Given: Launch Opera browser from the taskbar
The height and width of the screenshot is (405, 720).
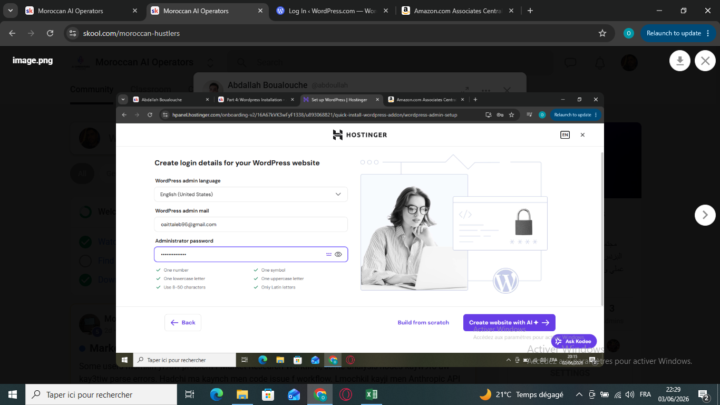Looking at the screenshot, I should 346,394.
